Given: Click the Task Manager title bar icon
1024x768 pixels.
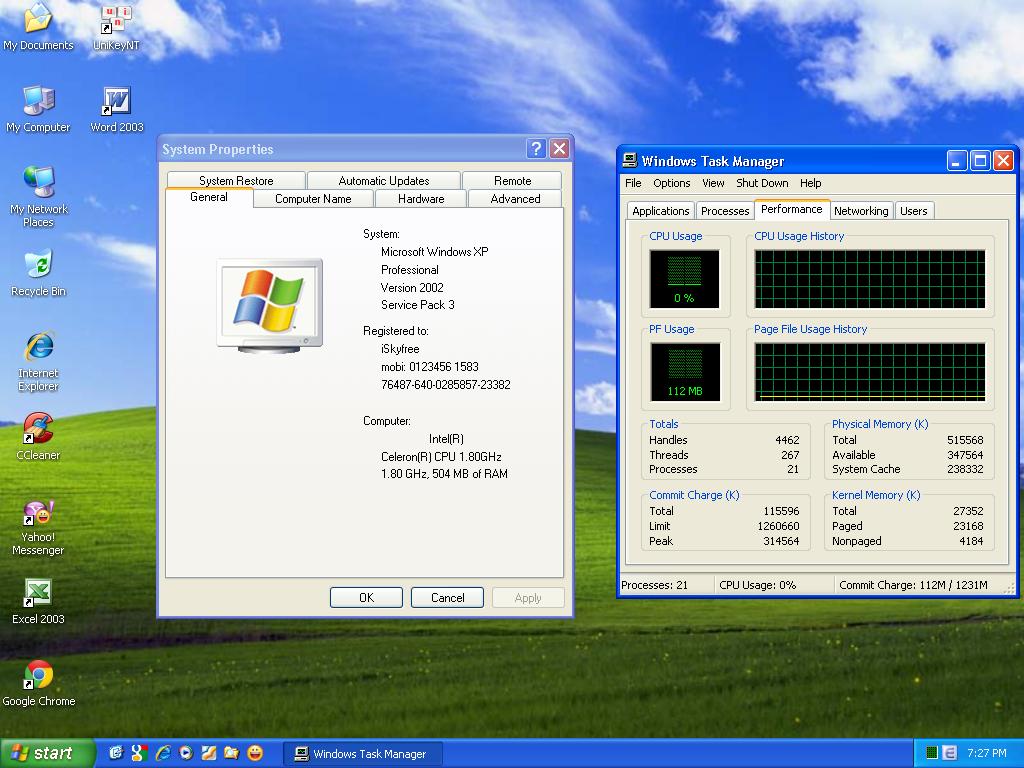Looking at the screenshot, I should tap(630, 160).
